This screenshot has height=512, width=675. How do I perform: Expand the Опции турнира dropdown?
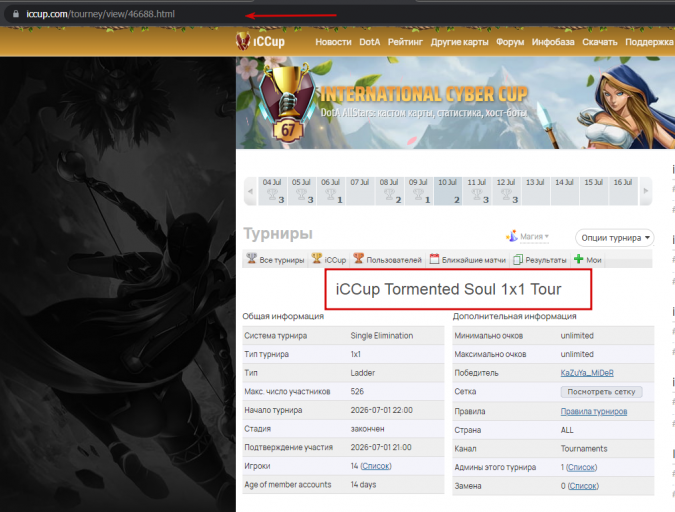[x=614, y=238]
